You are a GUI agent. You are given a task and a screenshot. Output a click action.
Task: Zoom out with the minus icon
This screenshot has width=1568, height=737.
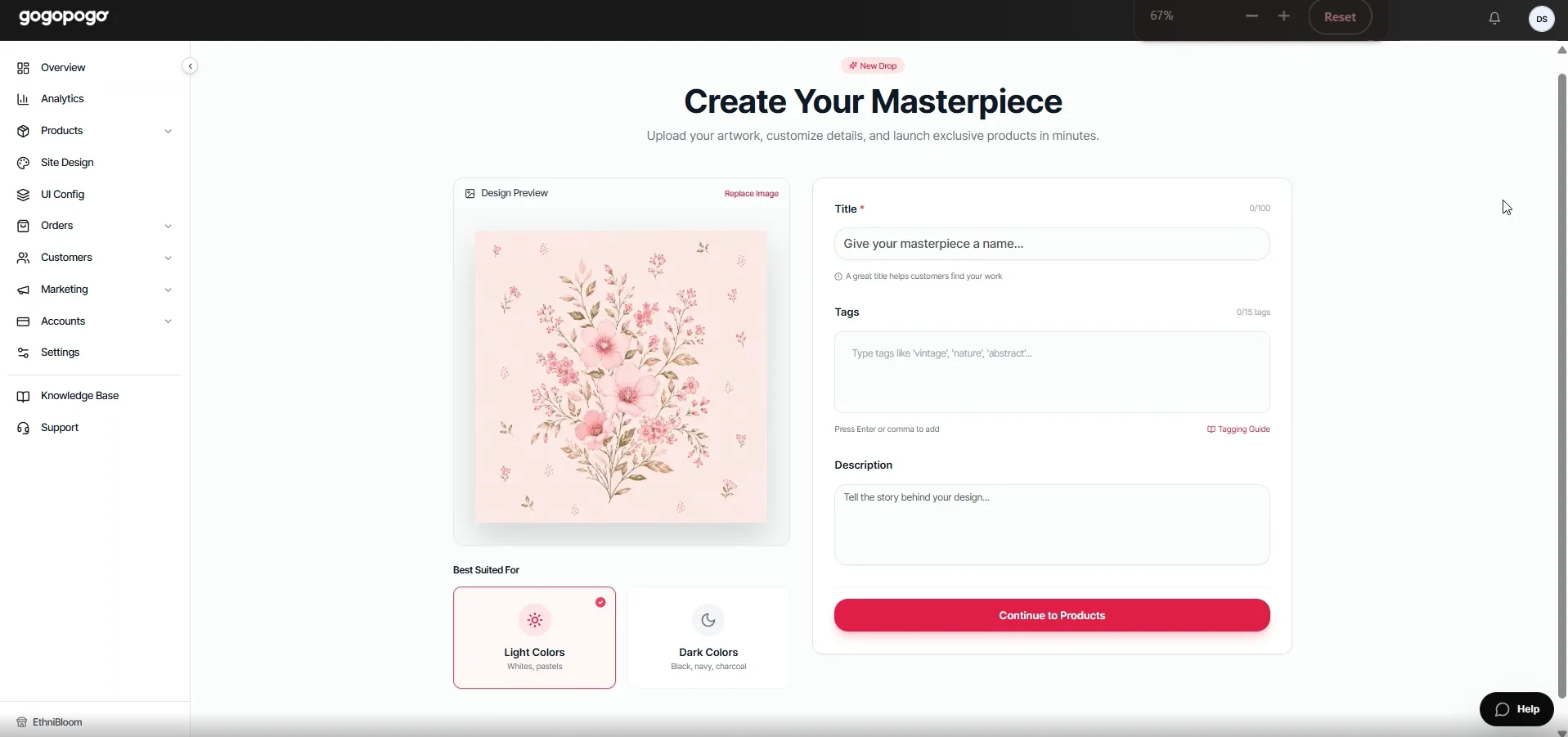(x=1251, y=16)
